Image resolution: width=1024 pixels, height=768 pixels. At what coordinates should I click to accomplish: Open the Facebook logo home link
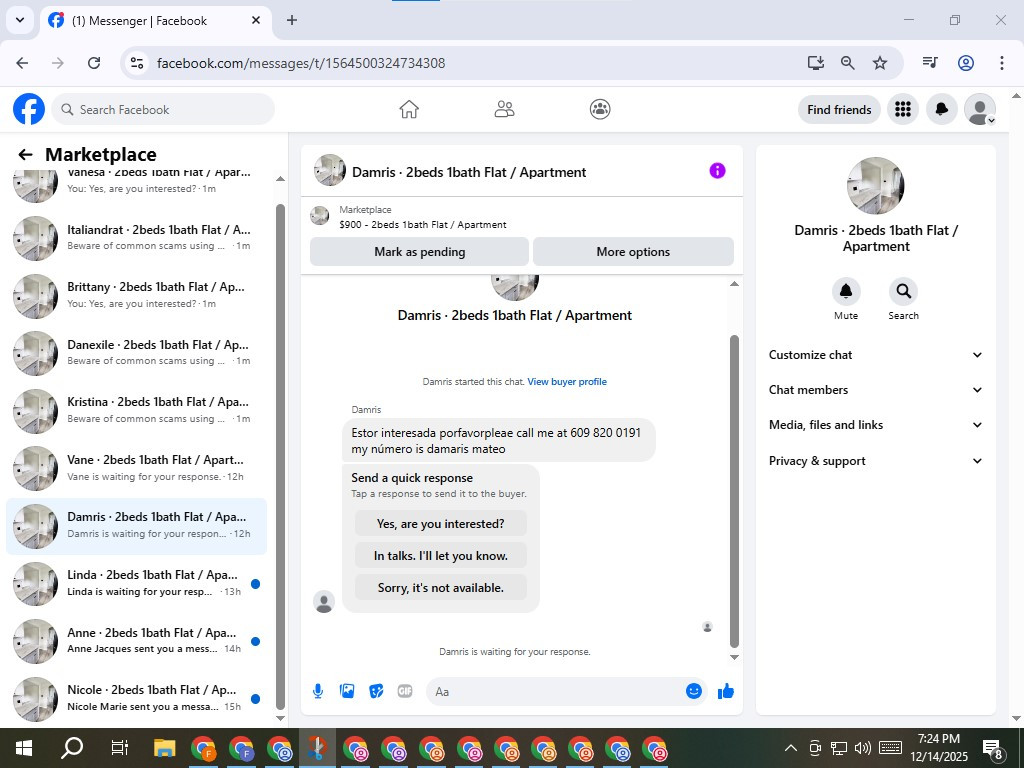[x=29, y=109]
